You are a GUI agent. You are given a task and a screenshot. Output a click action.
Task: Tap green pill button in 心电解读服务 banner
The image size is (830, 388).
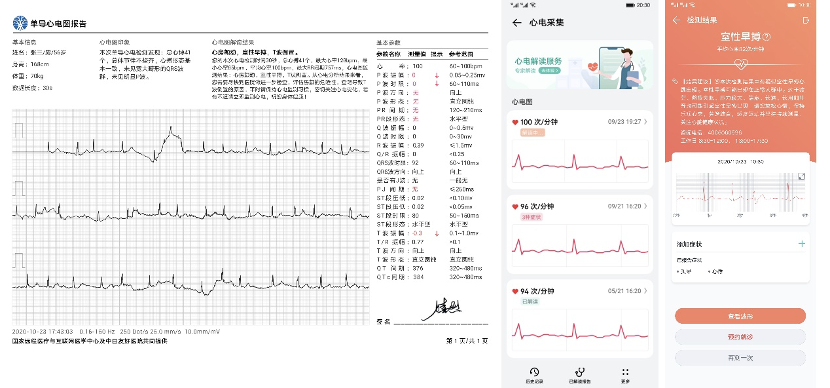tap(548, 70)
